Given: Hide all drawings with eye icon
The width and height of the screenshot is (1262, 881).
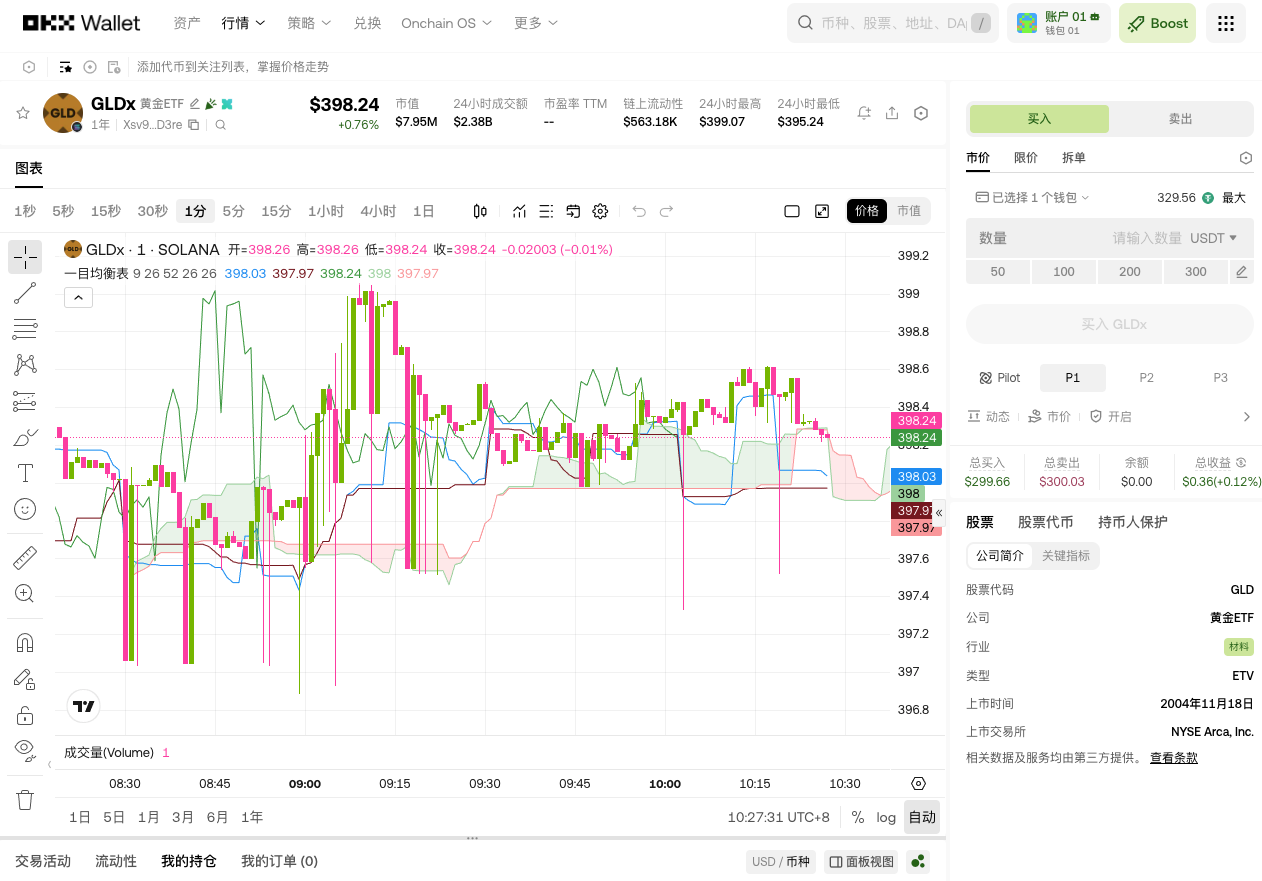Looking at the screenshot, I should (x=25, y=749).
